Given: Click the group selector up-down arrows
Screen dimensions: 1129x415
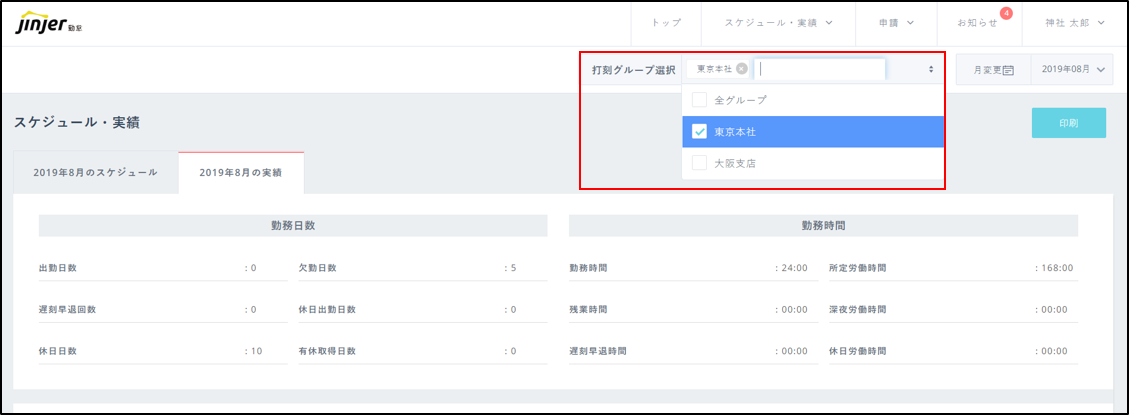Looking at the screenshot, I should click(931, 69).
